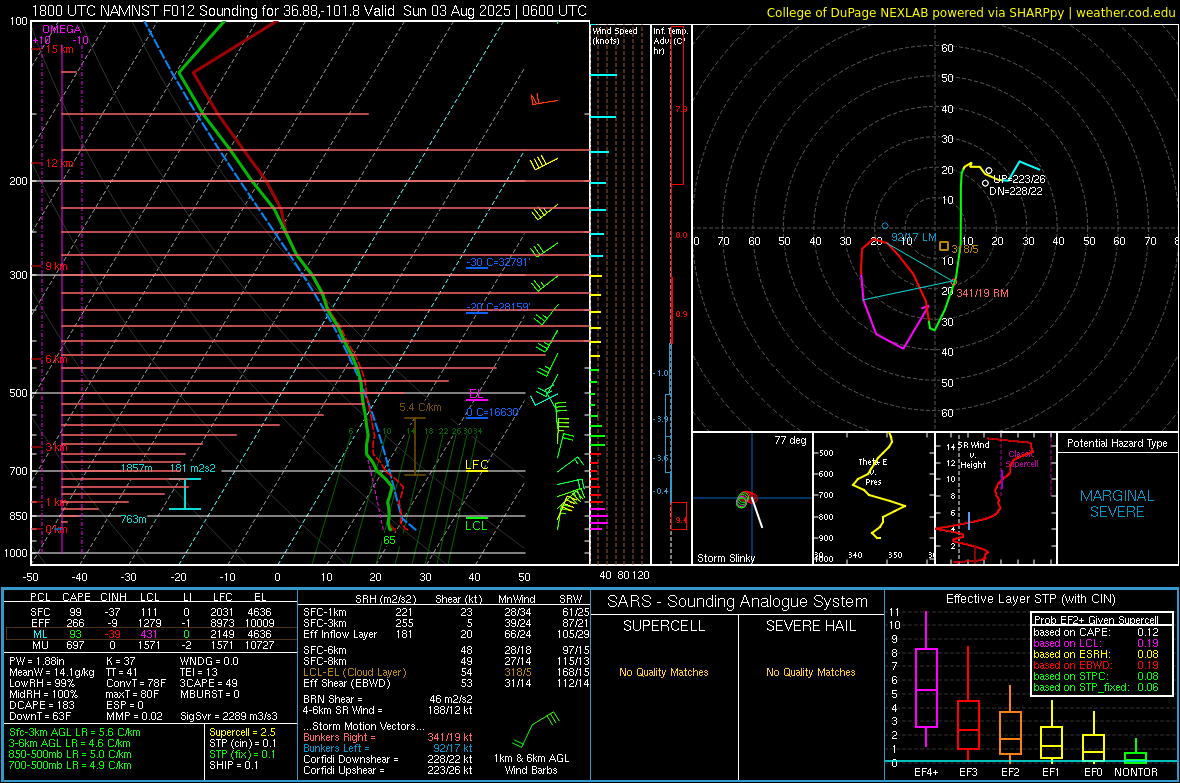Select the SFC parcel row

tap(151, 612)
